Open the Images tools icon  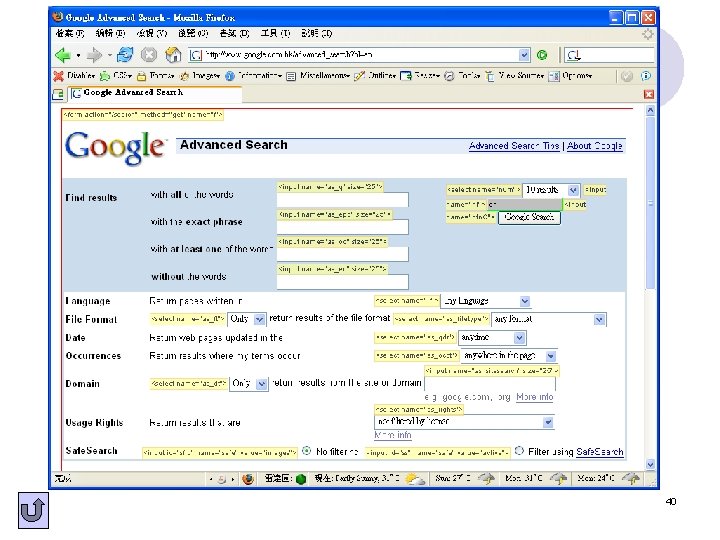[x=185, y=76]
